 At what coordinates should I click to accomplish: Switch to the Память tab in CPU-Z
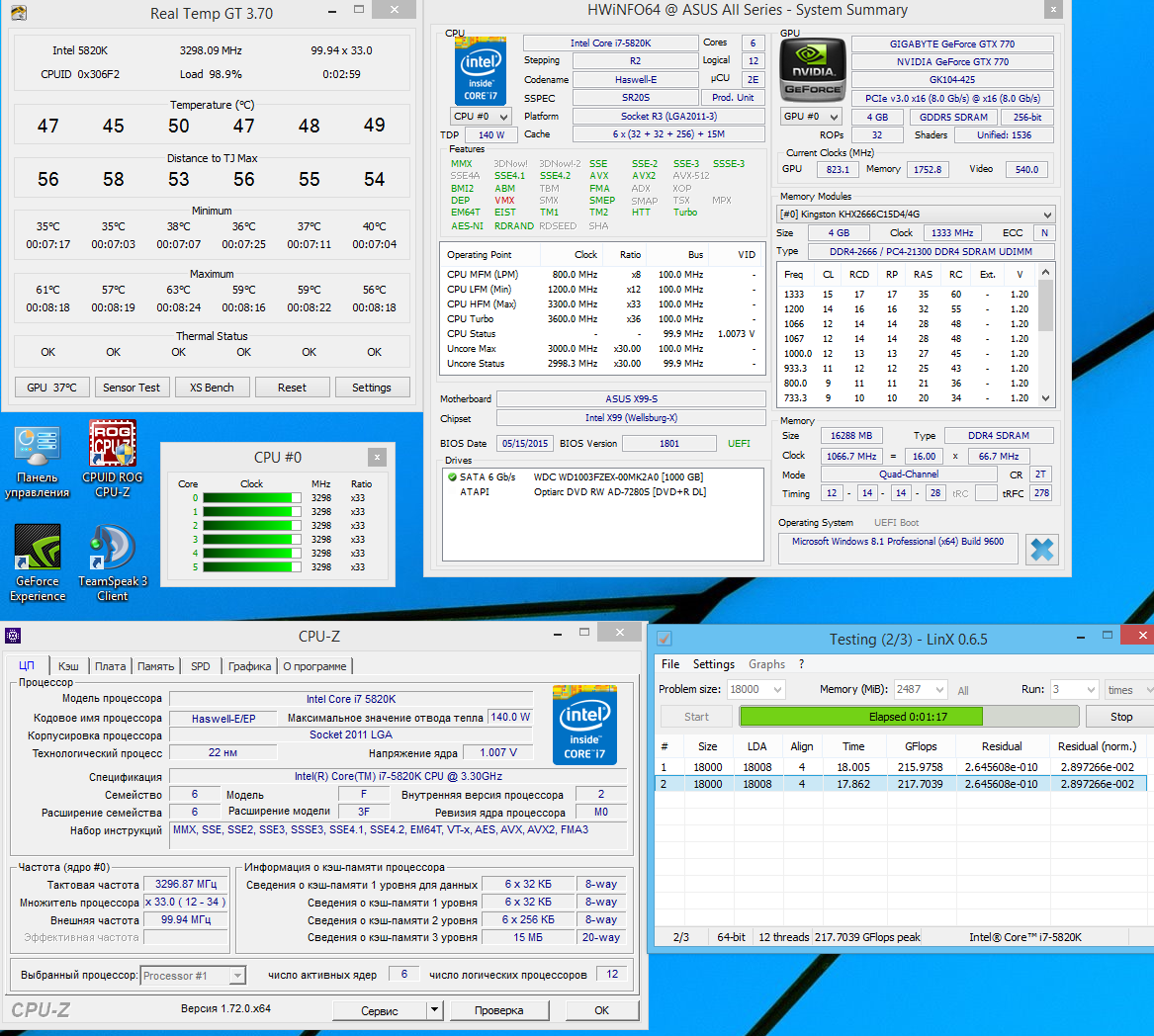pos(156,666)
